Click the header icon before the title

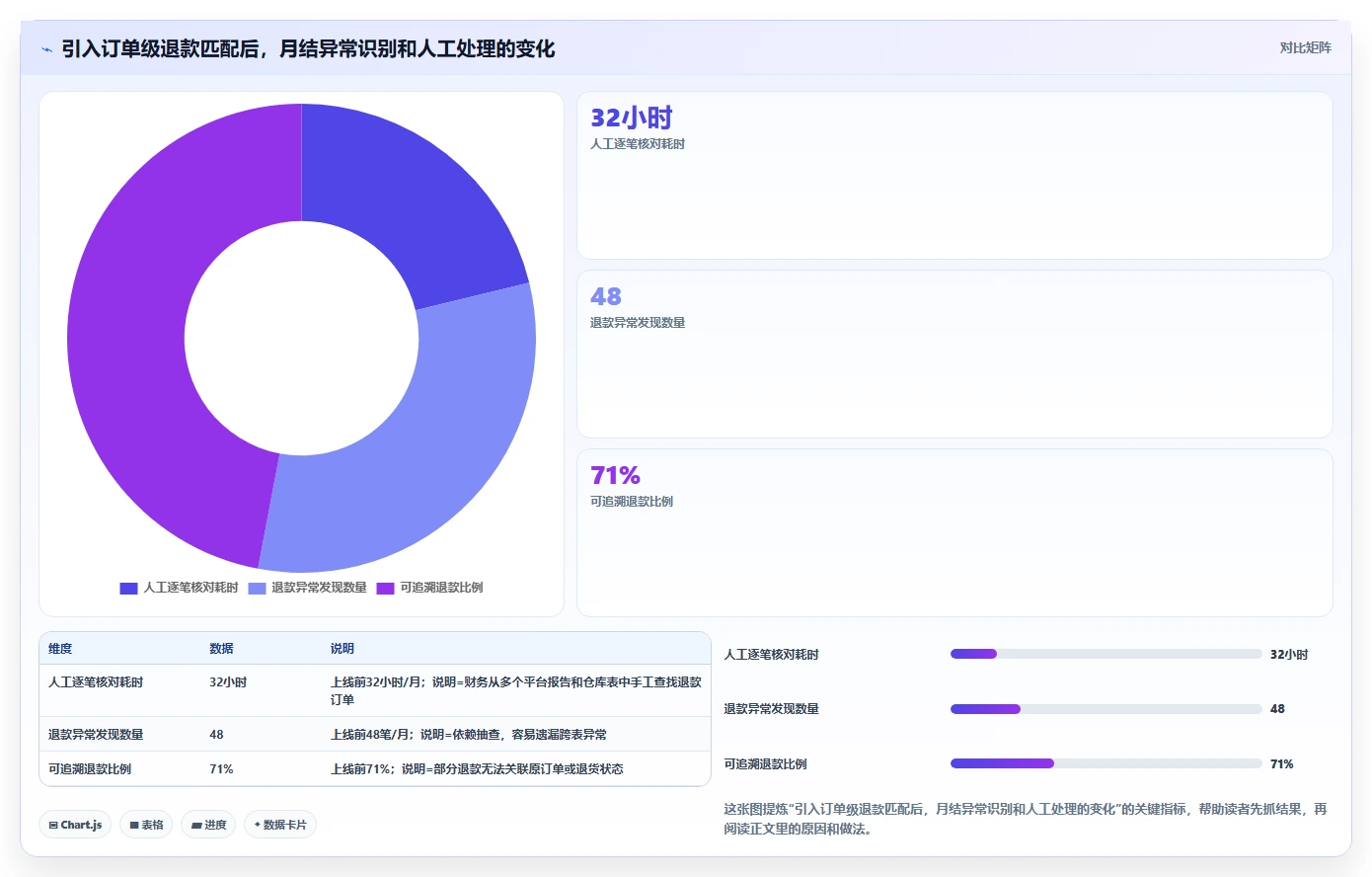46,48
